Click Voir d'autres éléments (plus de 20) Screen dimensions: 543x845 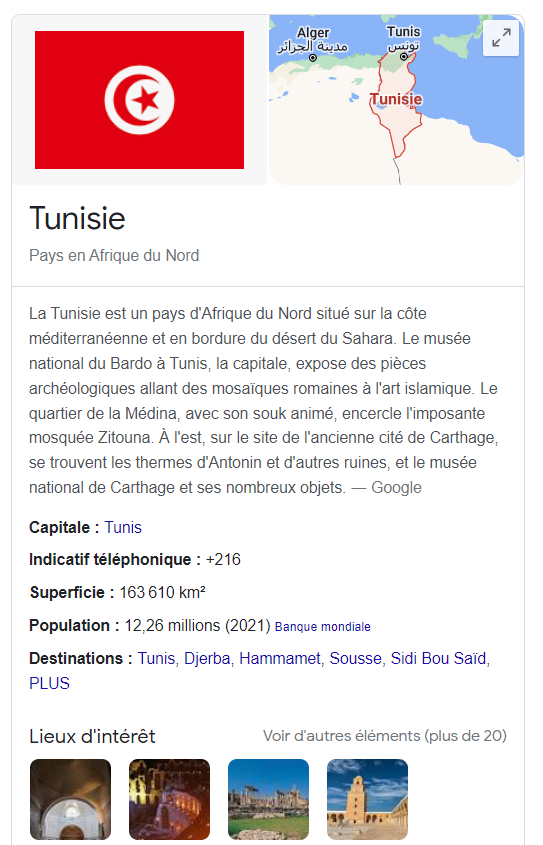point(385,736)
